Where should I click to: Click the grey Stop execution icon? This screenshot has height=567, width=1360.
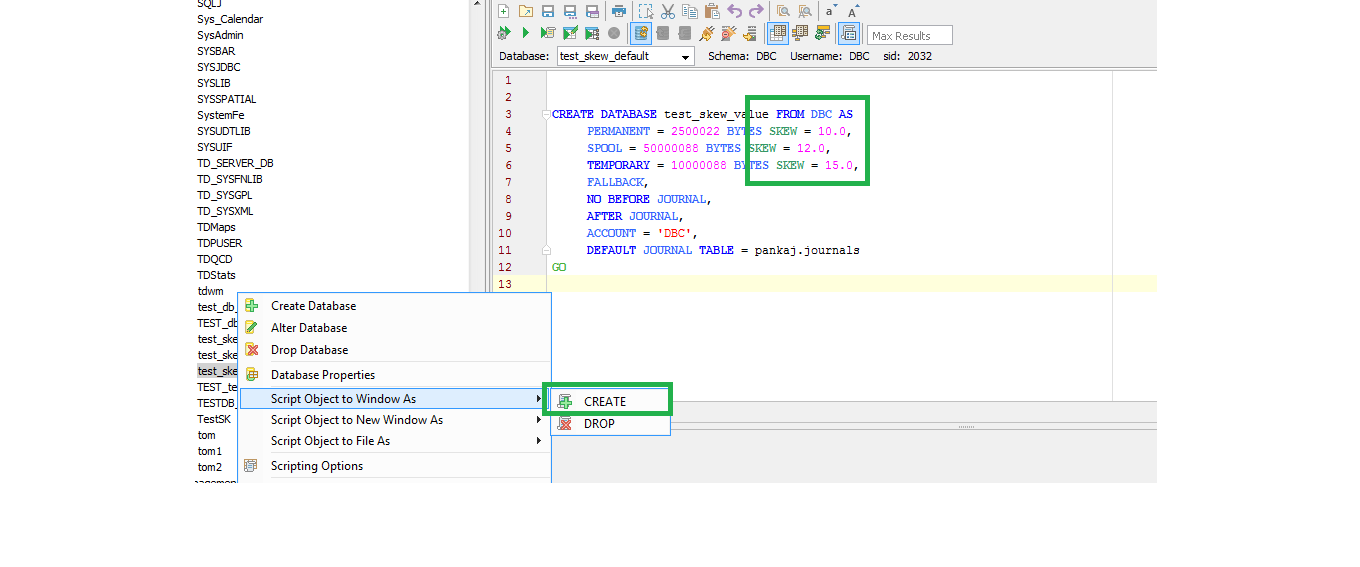pos(614,33)
